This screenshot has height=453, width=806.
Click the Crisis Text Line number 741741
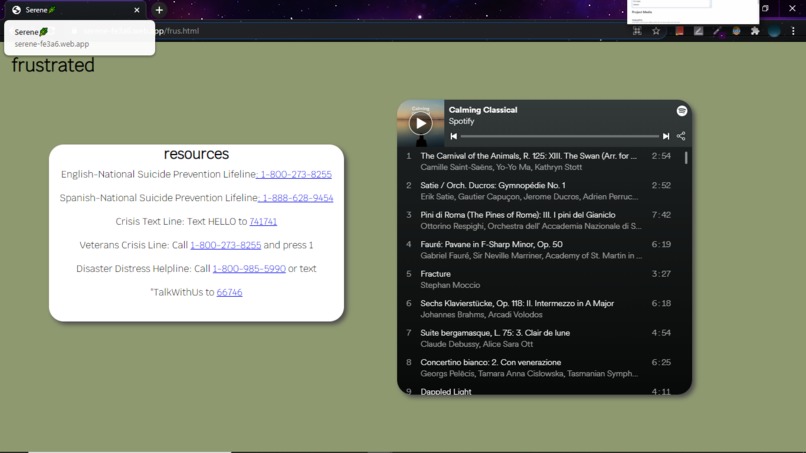tap(263, 222)
